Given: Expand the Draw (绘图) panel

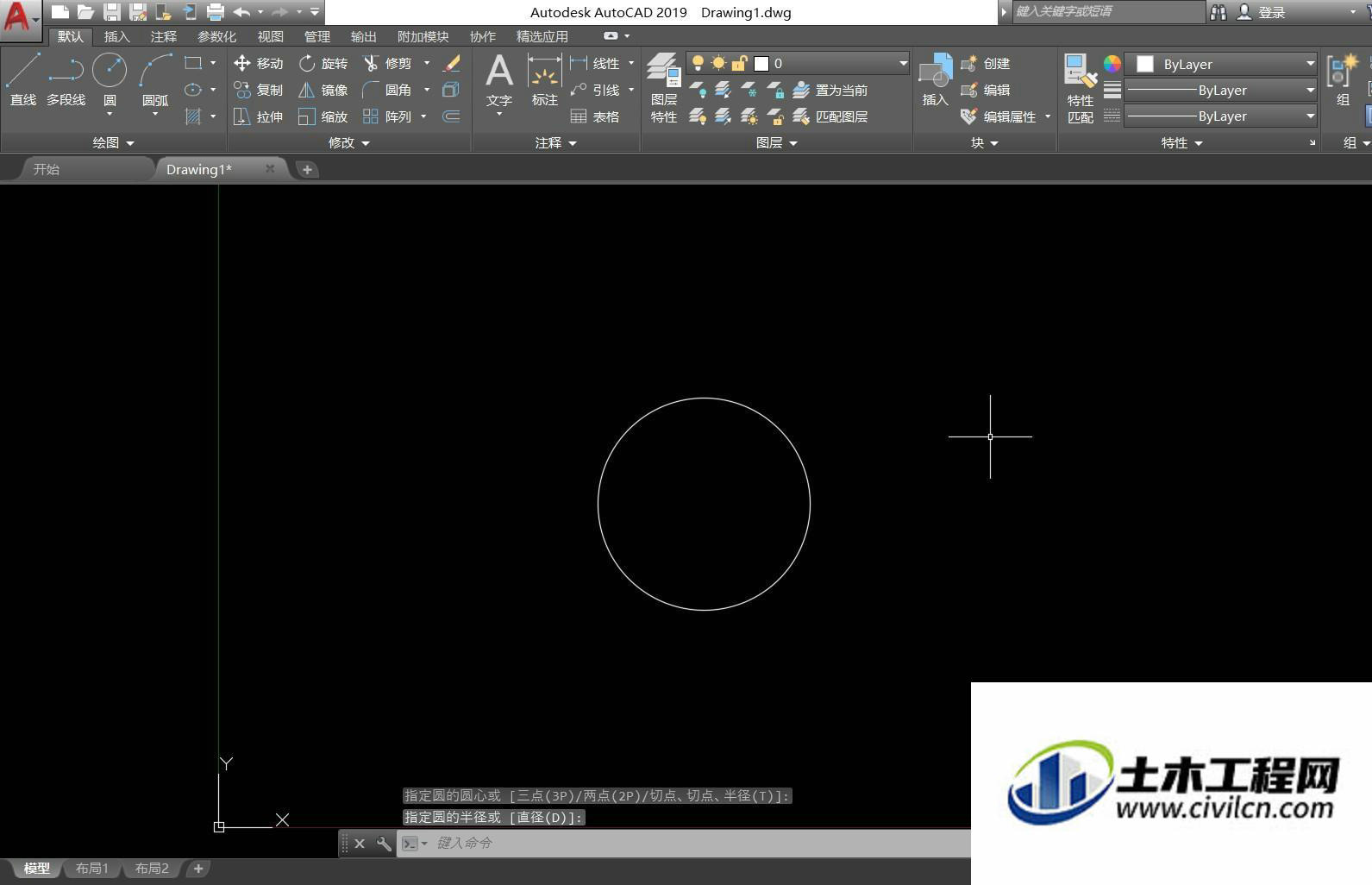Looking at the screenshot, I should (114, 142).
